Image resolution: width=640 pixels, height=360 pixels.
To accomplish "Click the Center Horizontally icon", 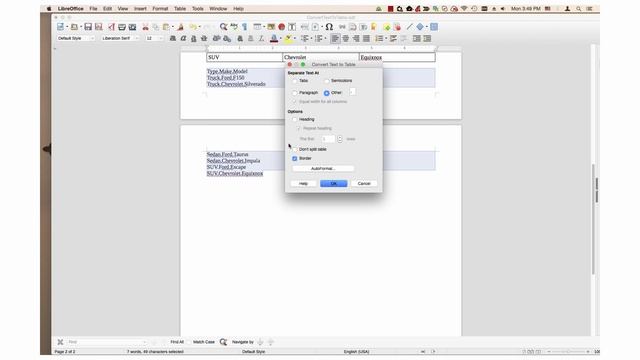I will (x=346, y=38).
